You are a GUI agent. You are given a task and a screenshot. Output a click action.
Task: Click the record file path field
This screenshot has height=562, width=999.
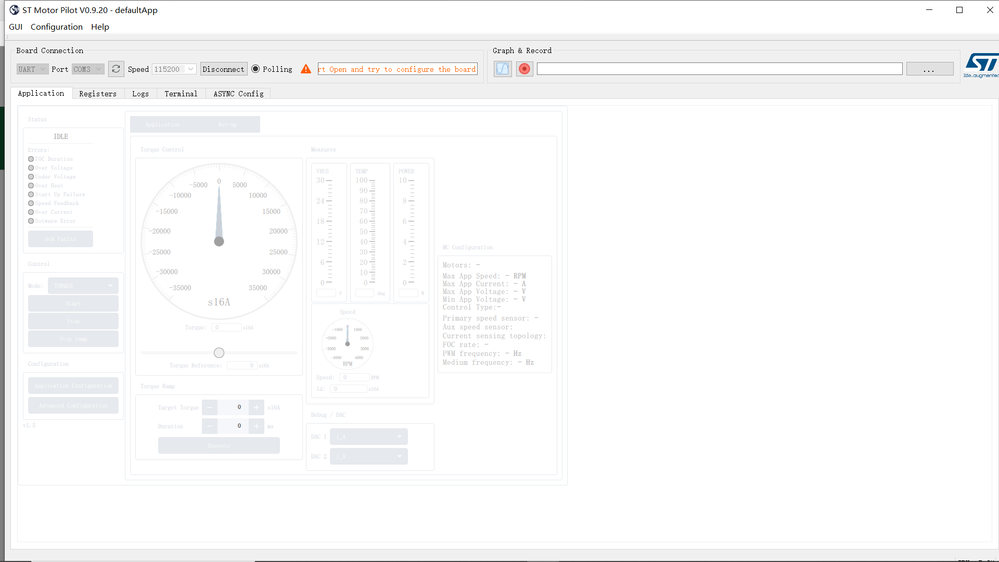click(719, 69)
